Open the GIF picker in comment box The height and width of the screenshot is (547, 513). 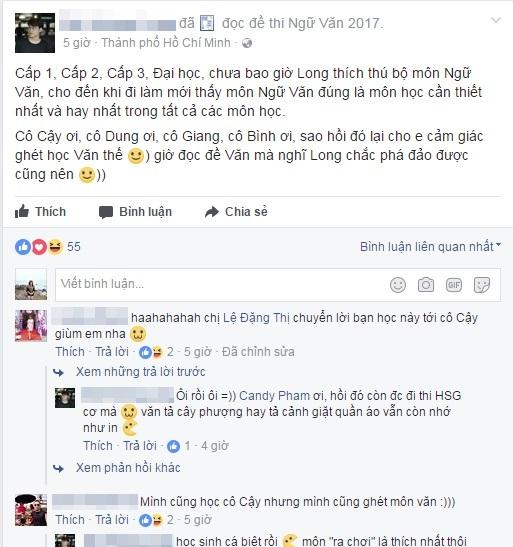tap(454, 285)
